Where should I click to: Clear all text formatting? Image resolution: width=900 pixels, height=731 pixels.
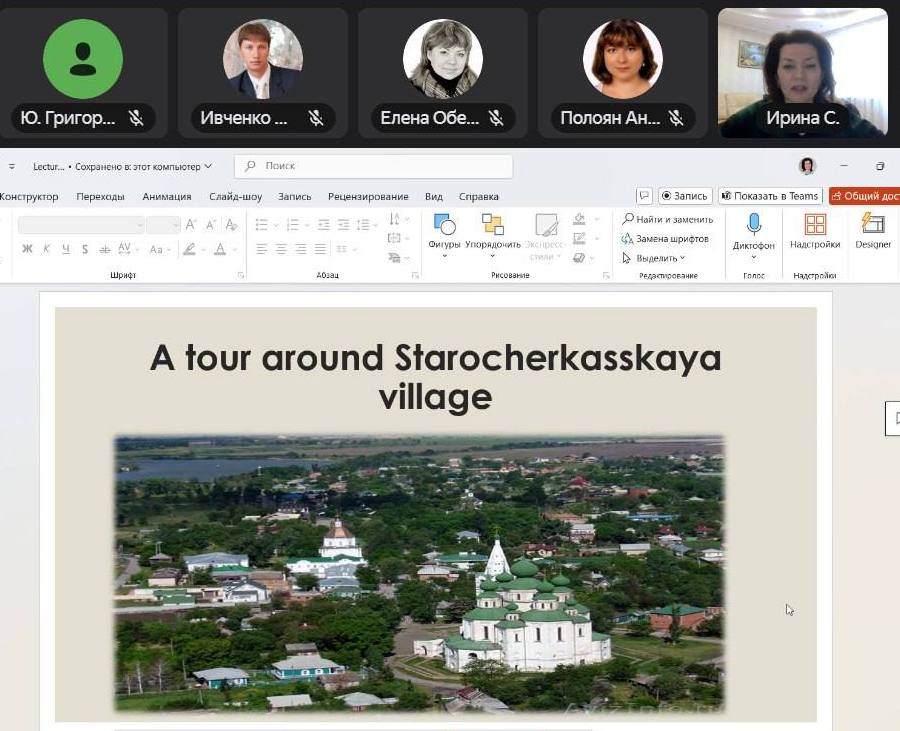(231, 225)
